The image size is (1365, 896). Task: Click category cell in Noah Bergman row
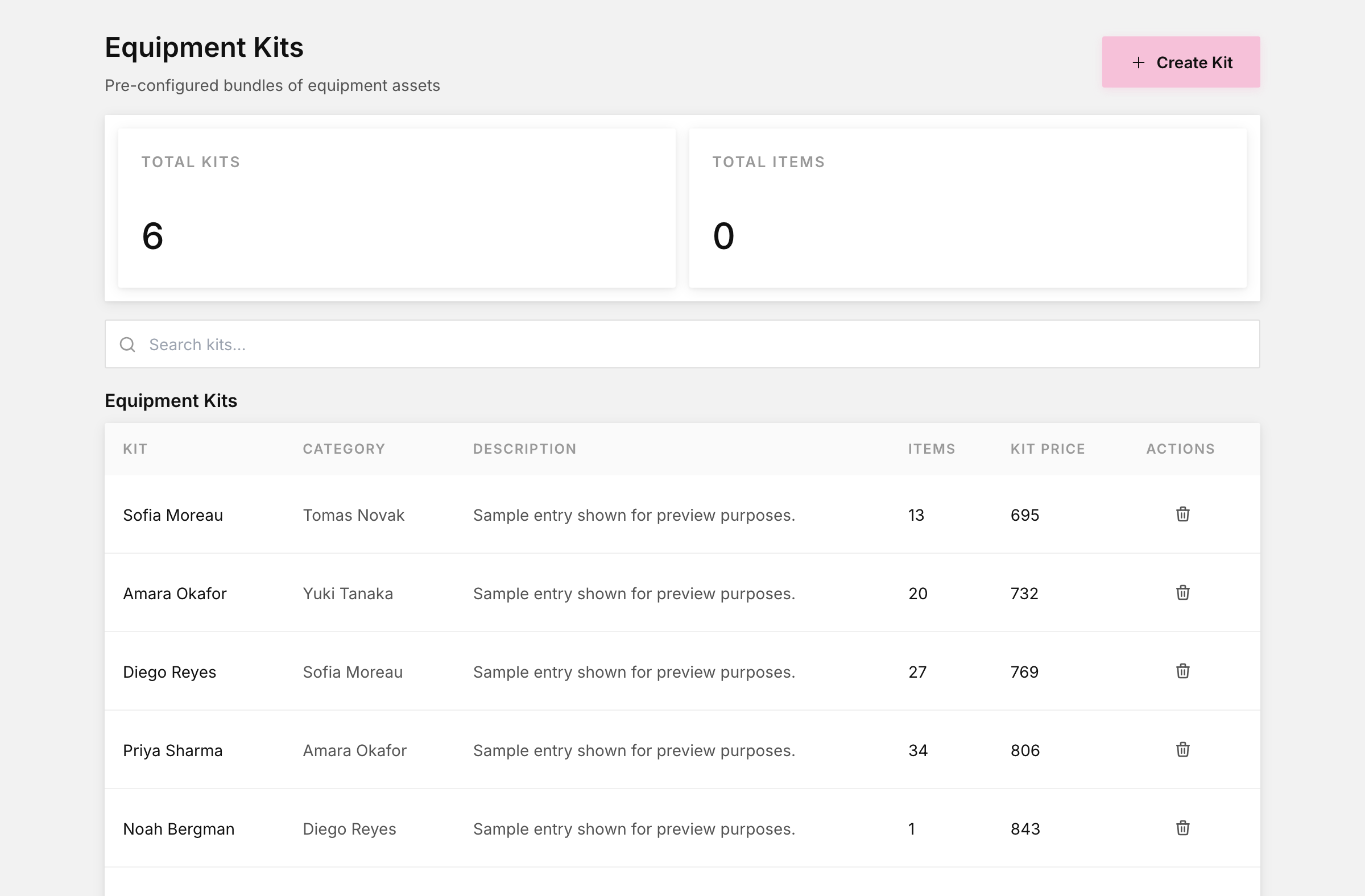[x=349, y=829]
